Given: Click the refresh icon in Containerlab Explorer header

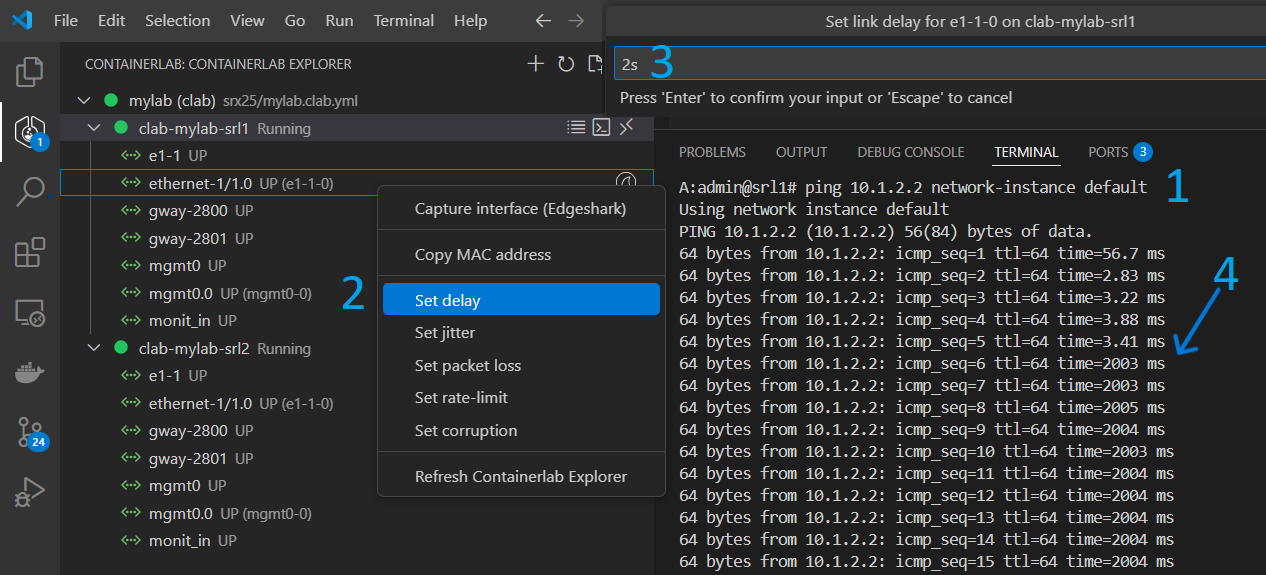Looking at the screenshot, I should 566,64.
